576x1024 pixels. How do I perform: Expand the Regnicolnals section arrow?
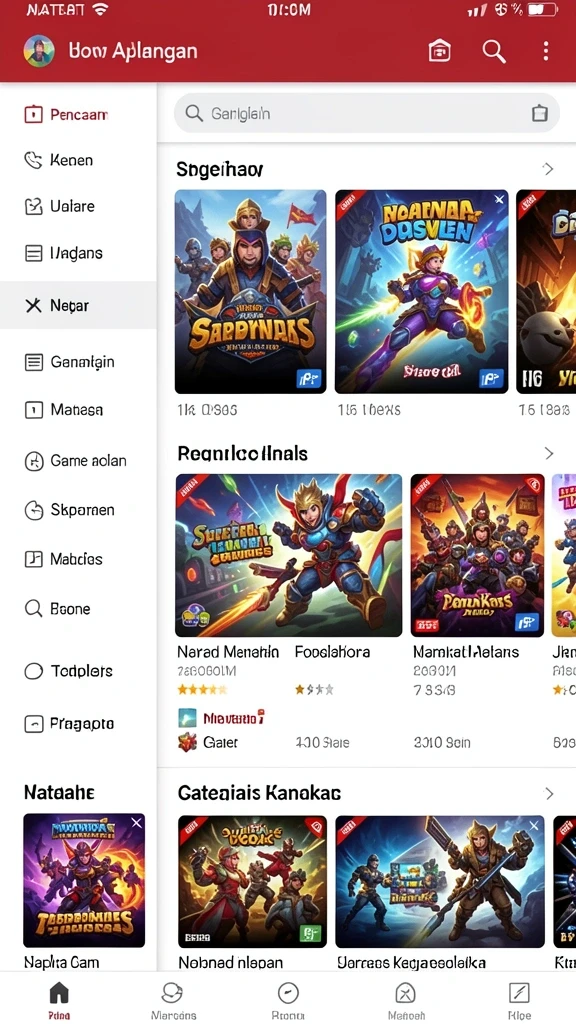pos(549,453)
